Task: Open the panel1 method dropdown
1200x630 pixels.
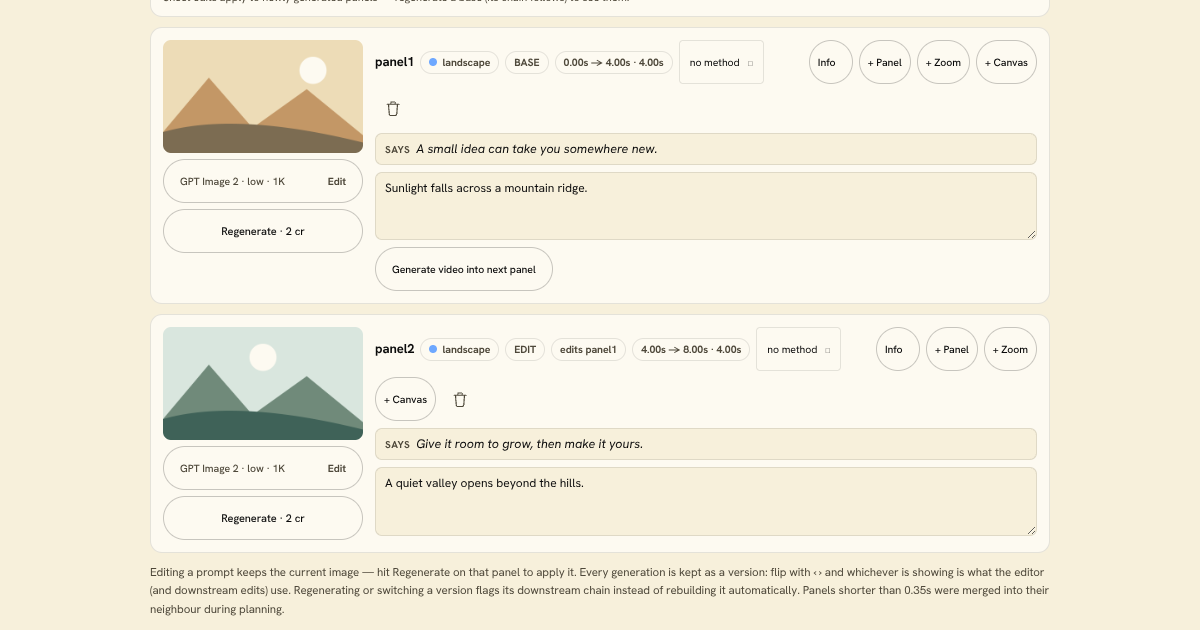Action: tap(721, 62)
